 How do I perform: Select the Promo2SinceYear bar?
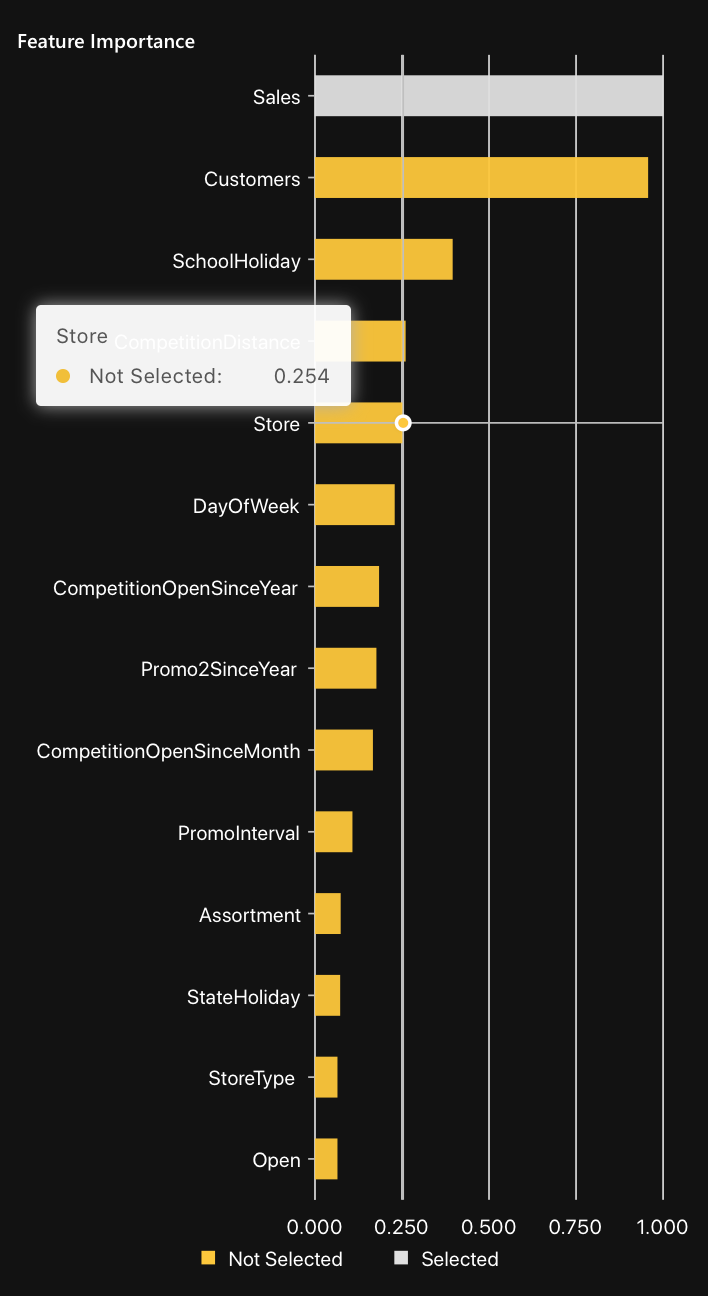pos(345,668)
